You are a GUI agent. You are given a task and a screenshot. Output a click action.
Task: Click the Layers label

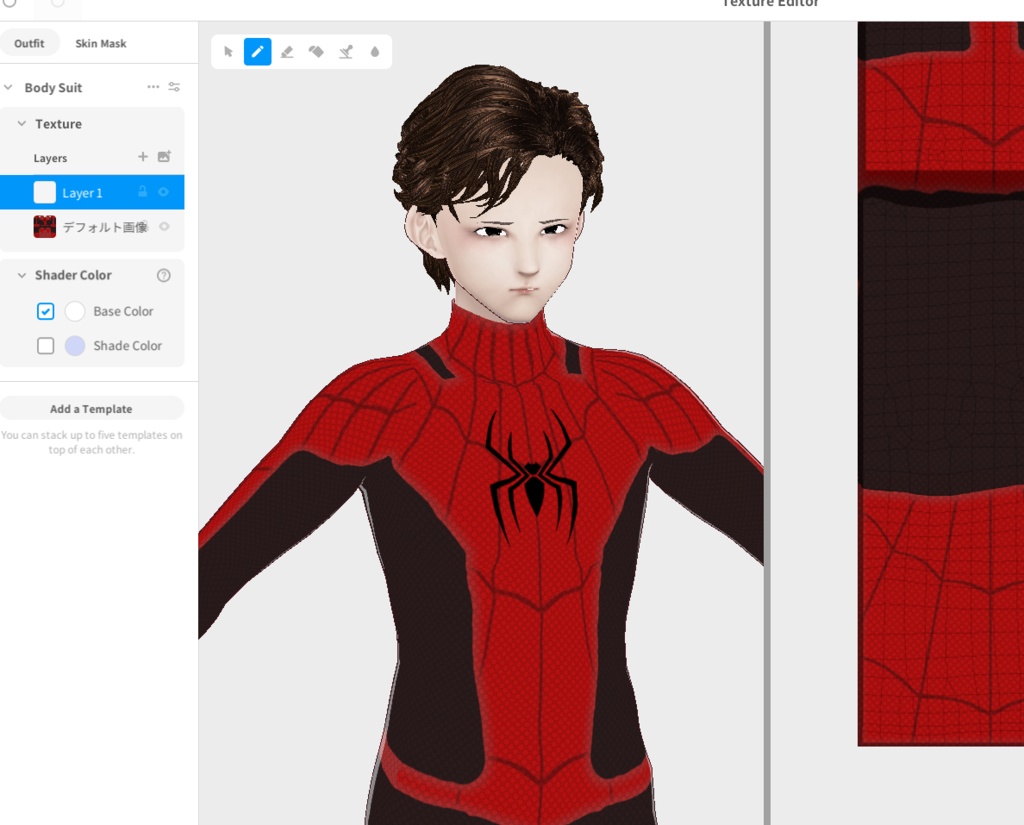(50, 158)
